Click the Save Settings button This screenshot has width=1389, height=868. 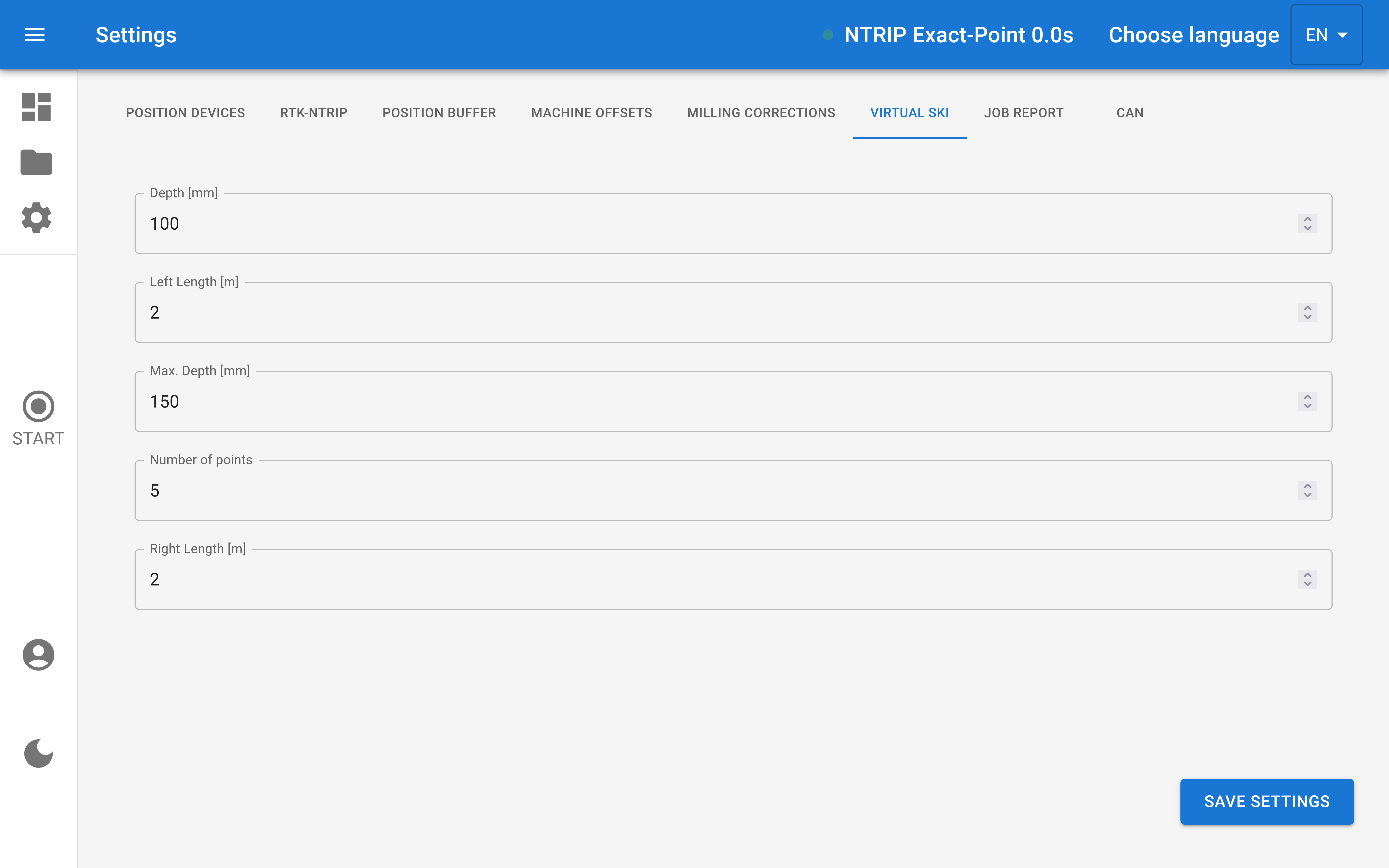(x=1267, y=801)
